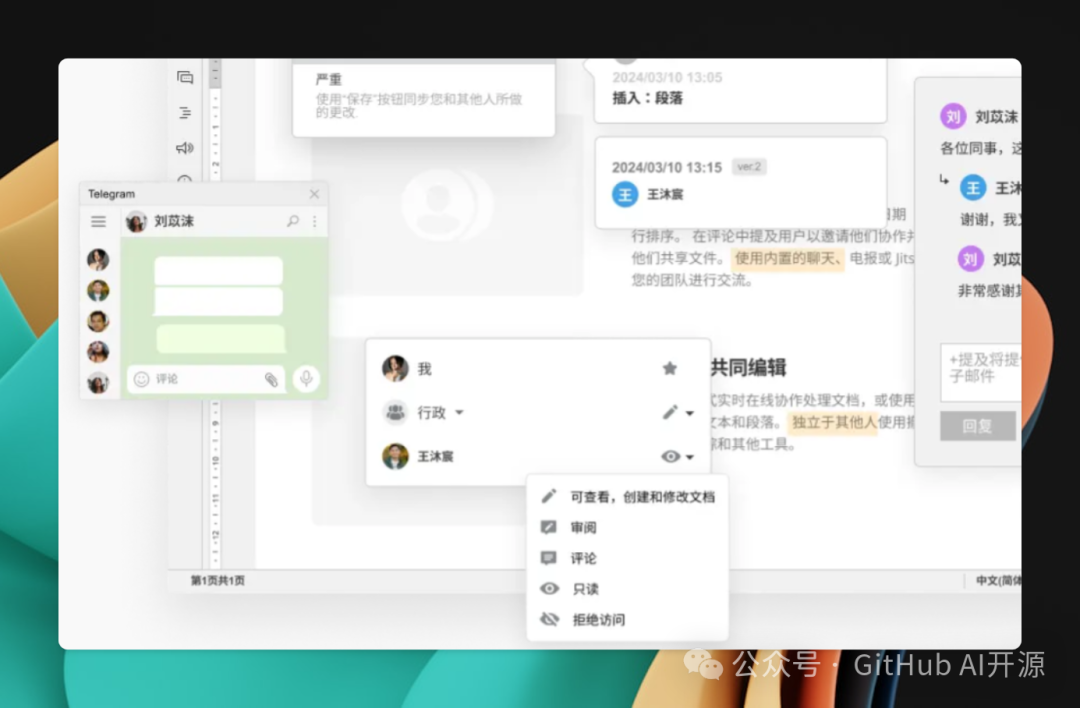The width and height of the screenshot is (1080, 708).
Task: Search within the Telegram chat
Action: coord(293,221)
